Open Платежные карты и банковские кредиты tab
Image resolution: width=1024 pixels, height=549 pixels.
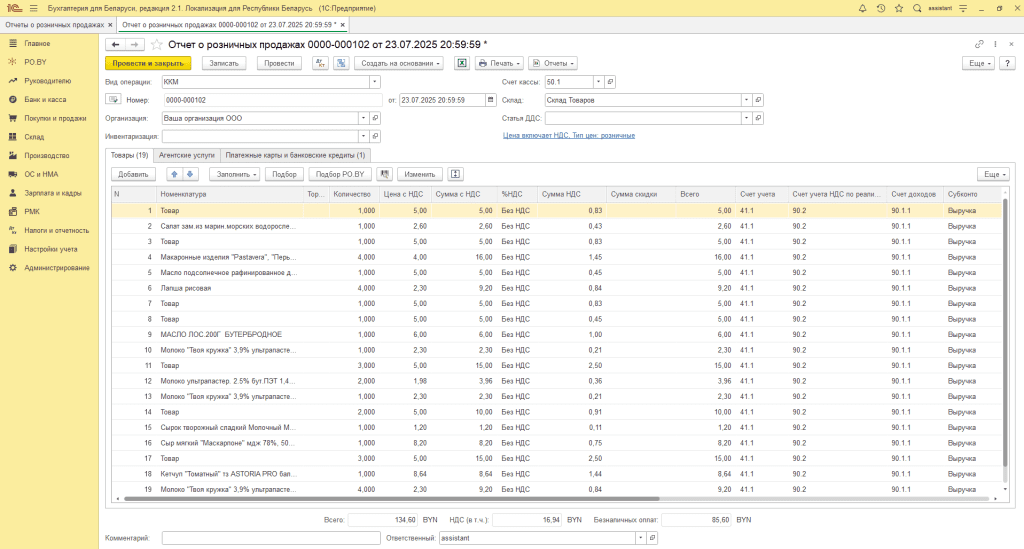[295, 155]
